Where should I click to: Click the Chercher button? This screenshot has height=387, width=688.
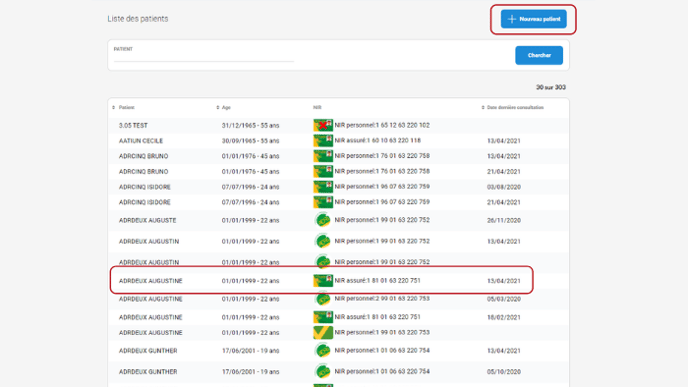tap(539, 55)
